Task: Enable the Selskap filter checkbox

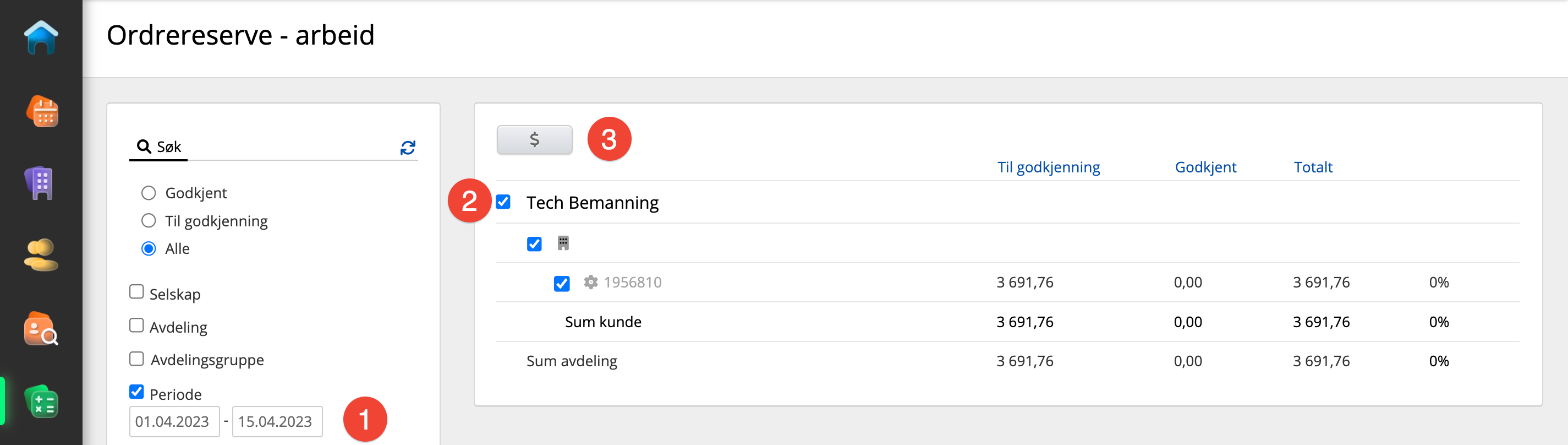Action: (x=137, y=292)
